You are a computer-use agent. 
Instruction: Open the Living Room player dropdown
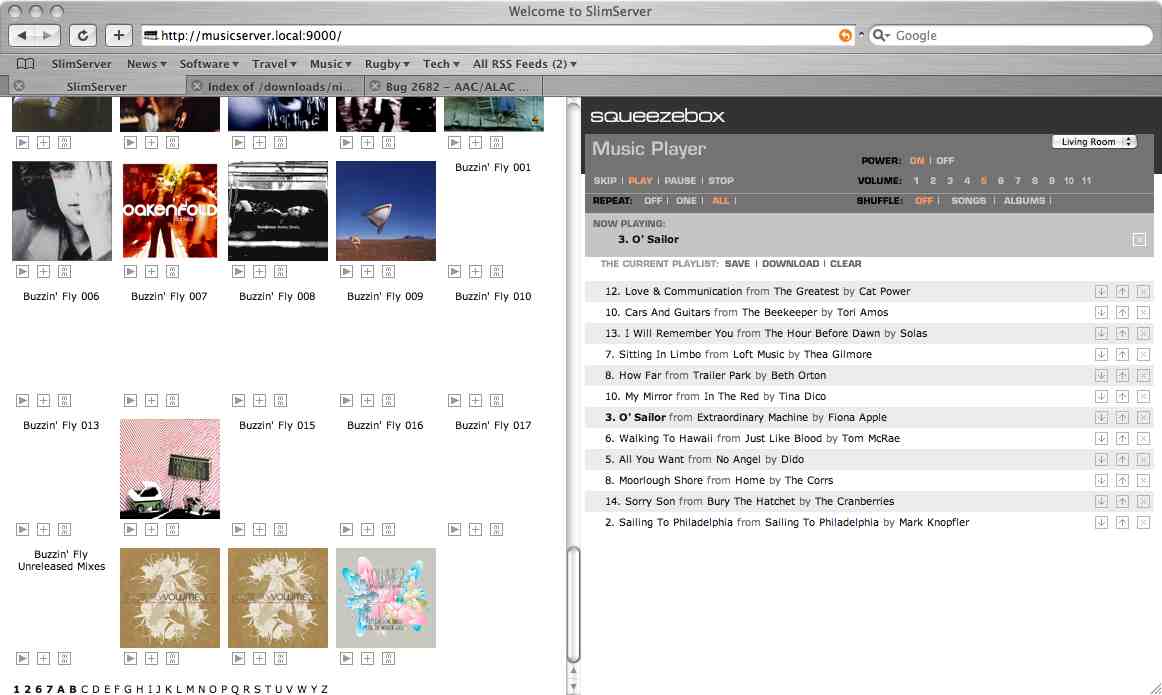pos(1094,142)
